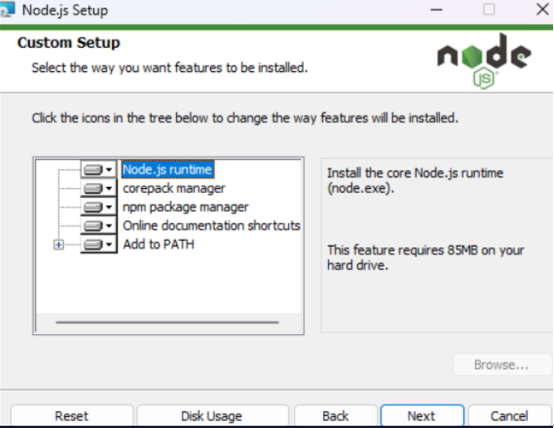Open the dropdown arrow beside corepack manager
Screen dimensions: 554x428
tap(109, 189)
